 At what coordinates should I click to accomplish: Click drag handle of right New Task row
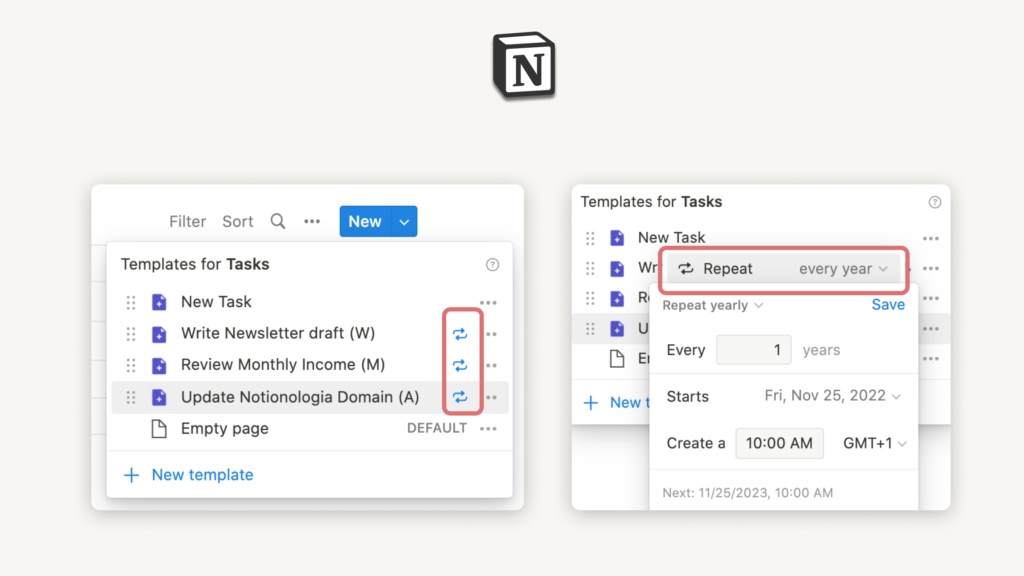(x=590, y=238)
